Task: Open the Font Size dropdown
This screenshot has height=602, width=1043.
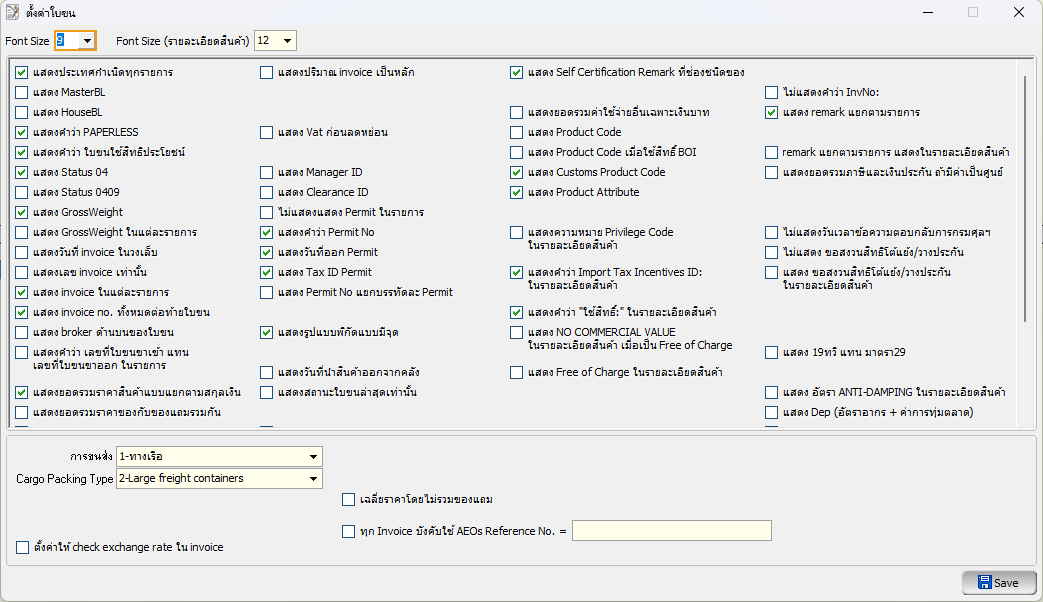Action: point(87,40)
